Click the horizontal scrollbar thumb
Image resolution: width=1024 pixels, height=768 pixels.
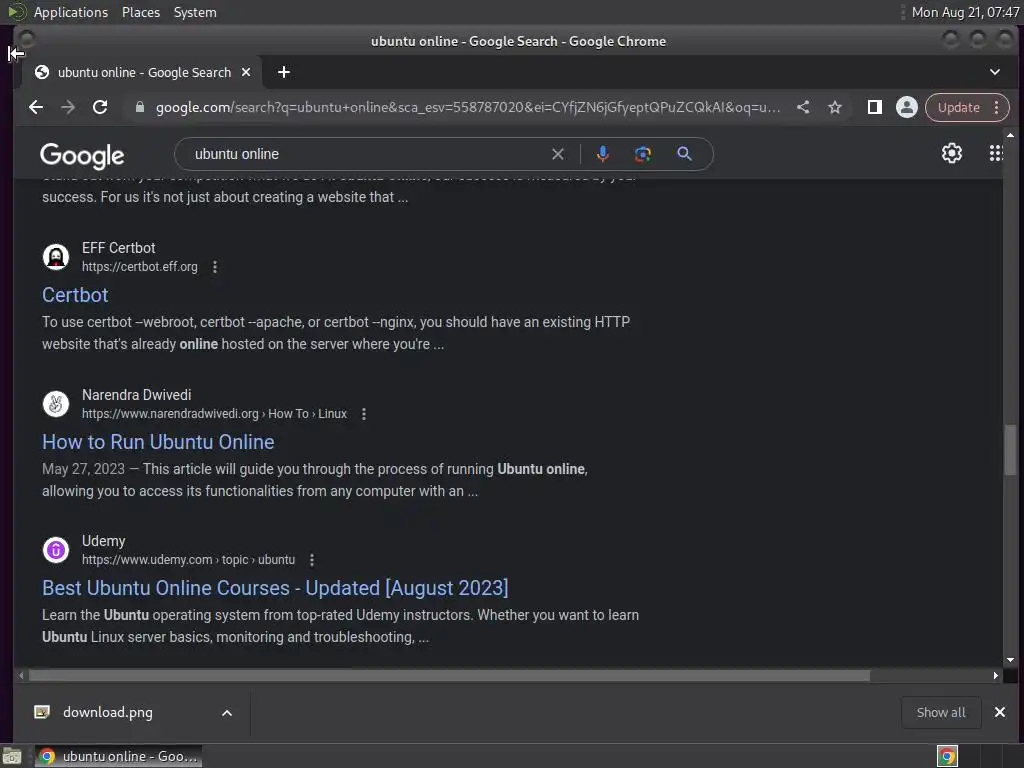click(x=449, y=675)
